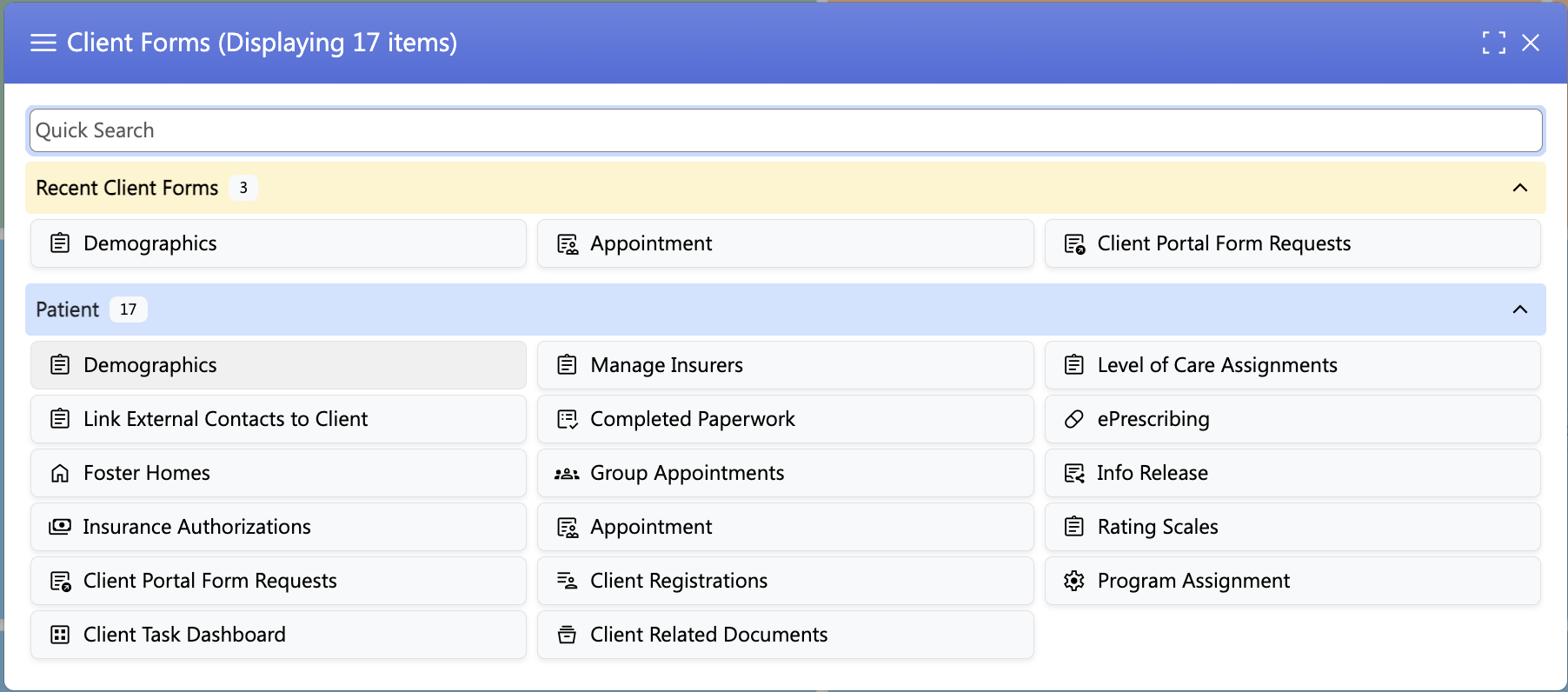Open Client Portal Form Requests in Recent
Image resolution: width=1568 pixels, height=692 pixels.
click(x=1292, y=243)
